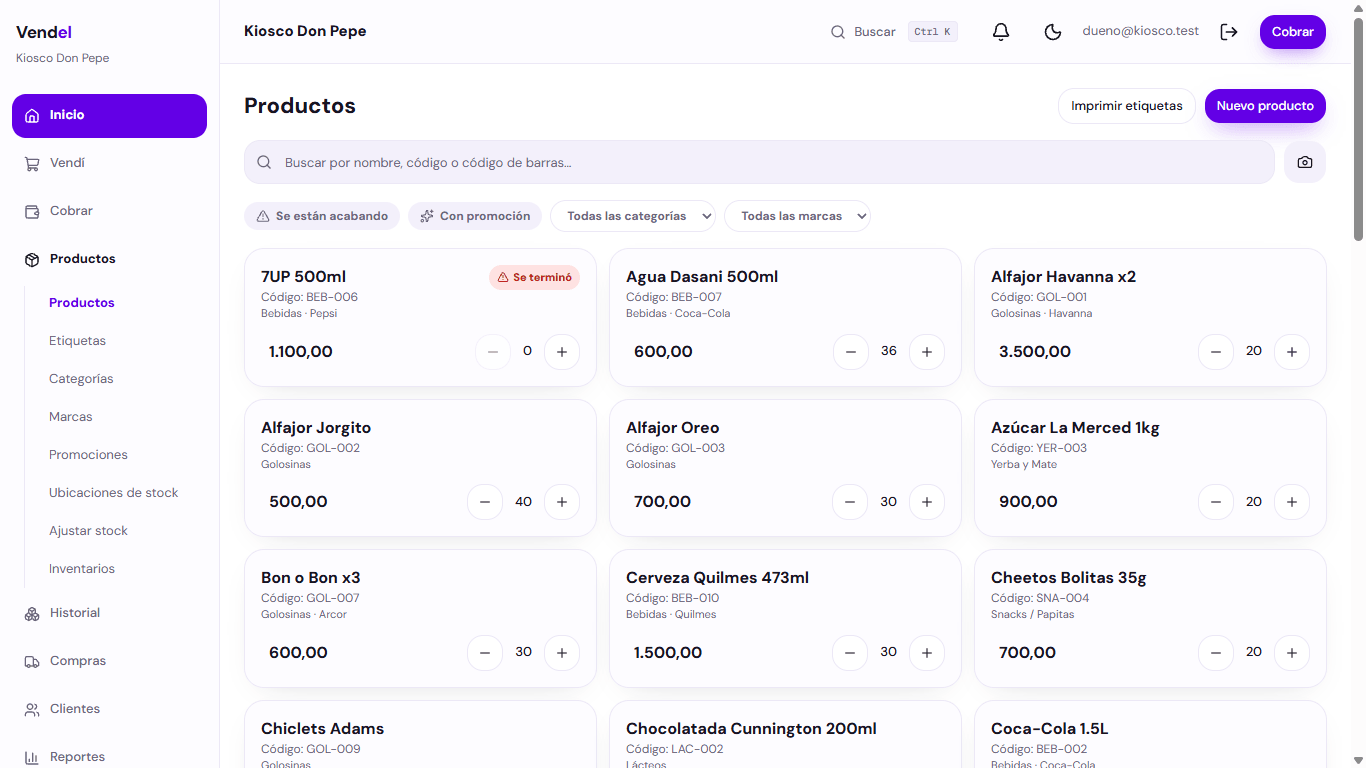1366x768 pixels.
Task: Click the top-bar Cobrar button
Action: (x=1293, y=32)
